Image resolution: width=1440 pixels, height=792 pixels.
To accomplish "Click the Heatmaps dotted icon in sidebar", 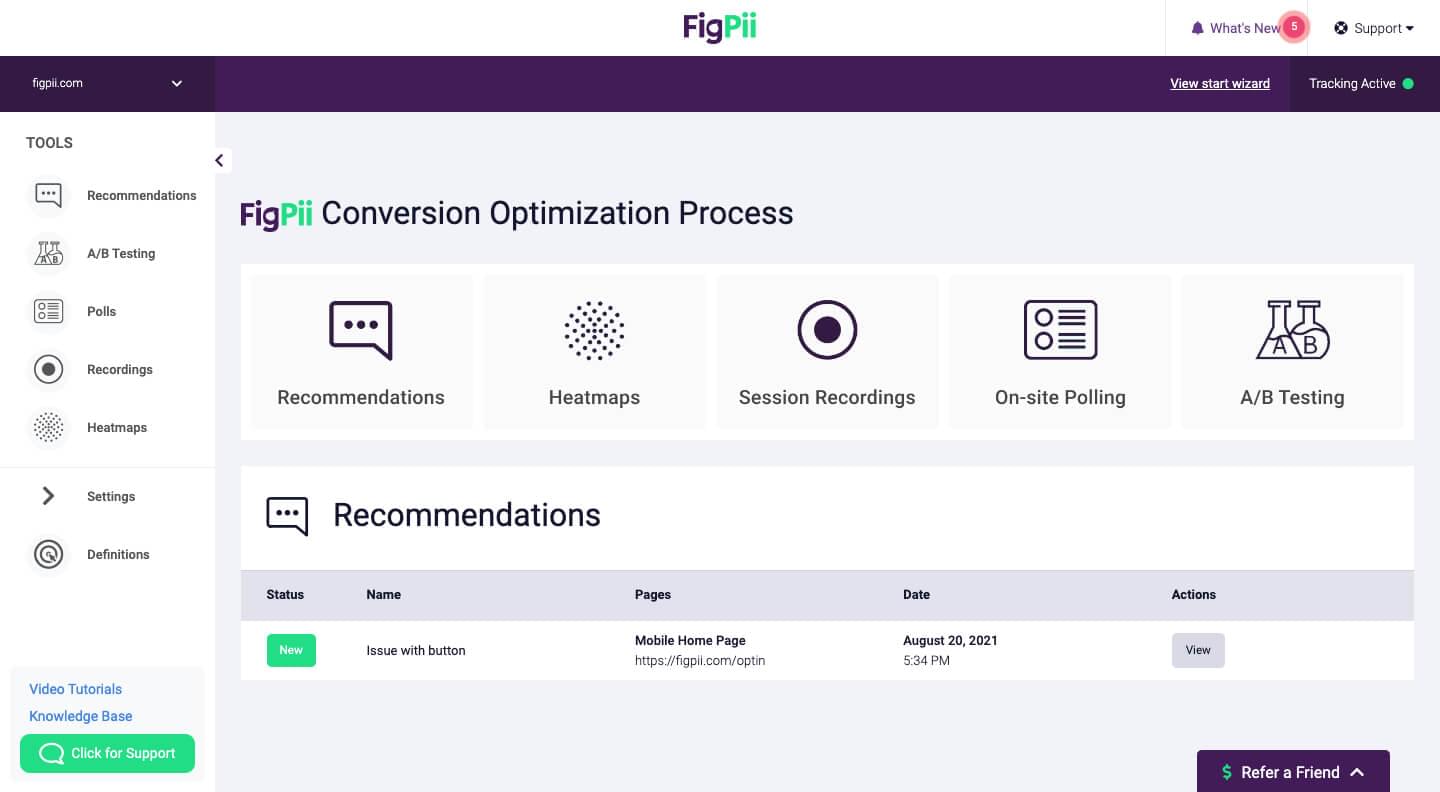I will tap(48, 428).
